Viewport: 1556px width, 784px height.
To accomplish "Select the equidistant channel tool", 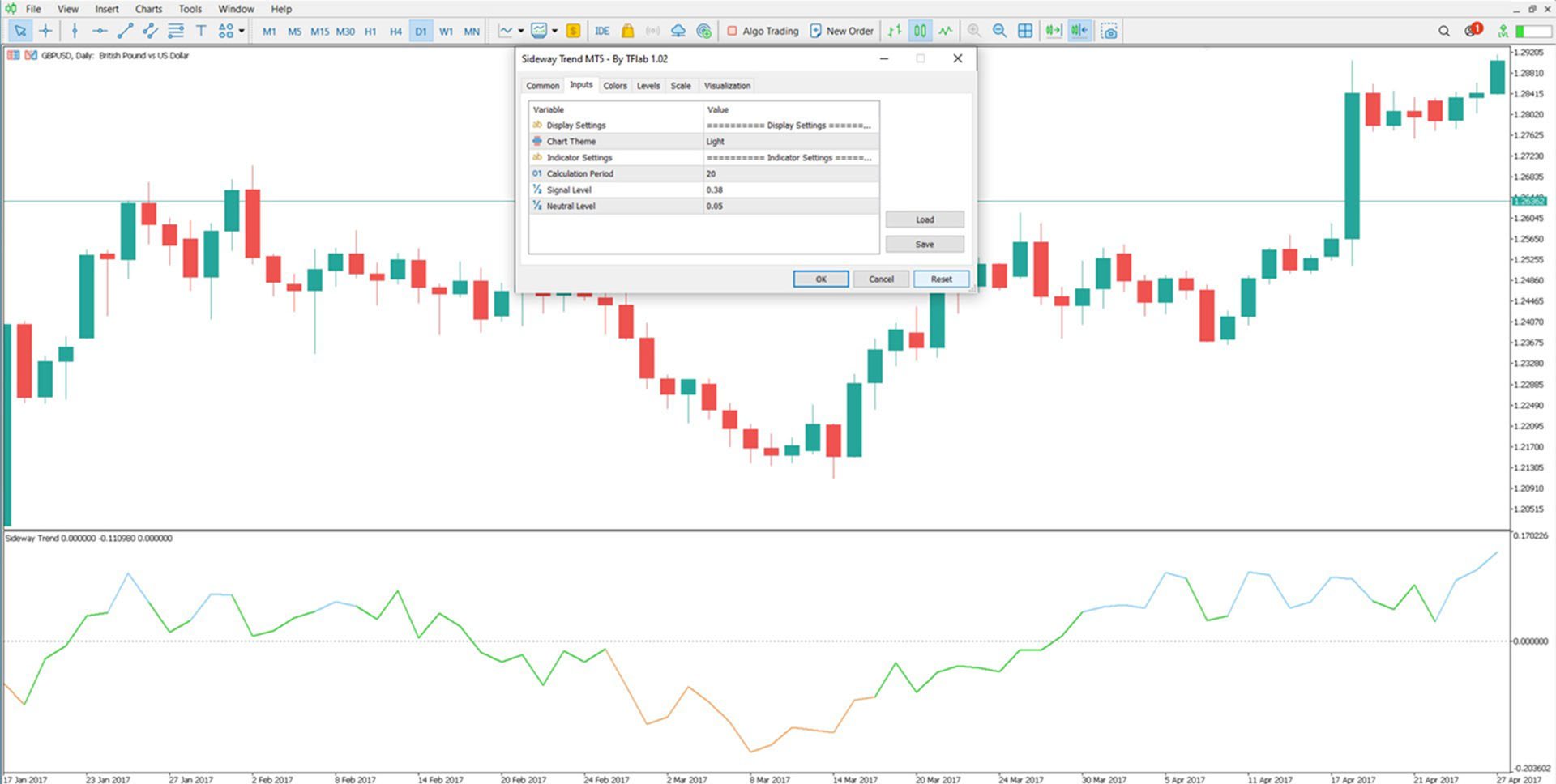I will click(150, 31).
